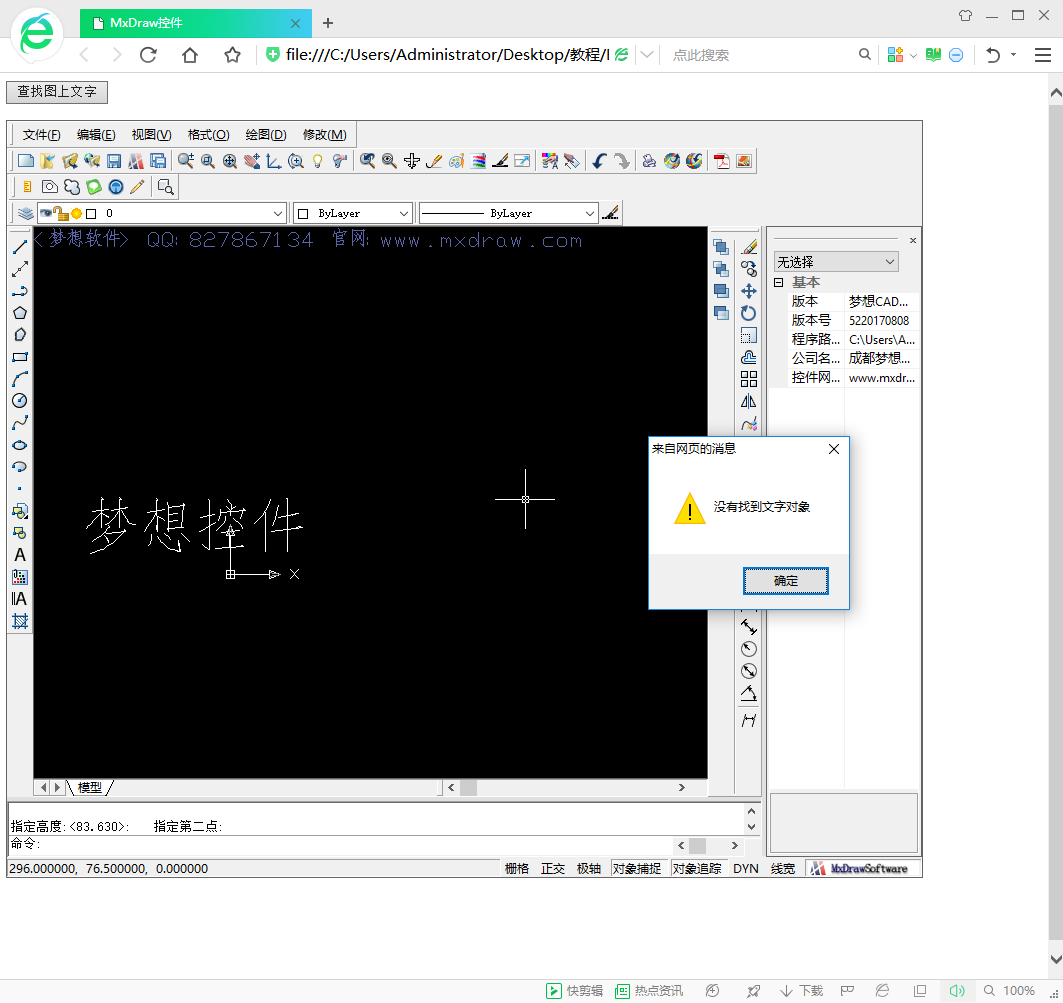Select the Spline curve tool
This screenshot has height=1003, width=1063.
[20, 422]
